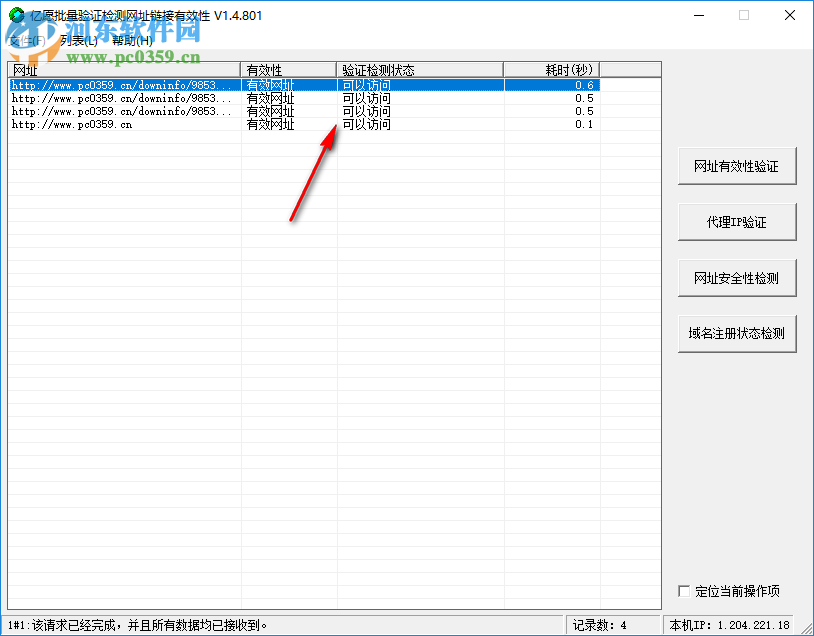The height and width of the screenshot is (636, 814).
Task: Click 有效网址 in the www.pc0359.cn row
Action: pyautogui.click(x=270, y=125)
